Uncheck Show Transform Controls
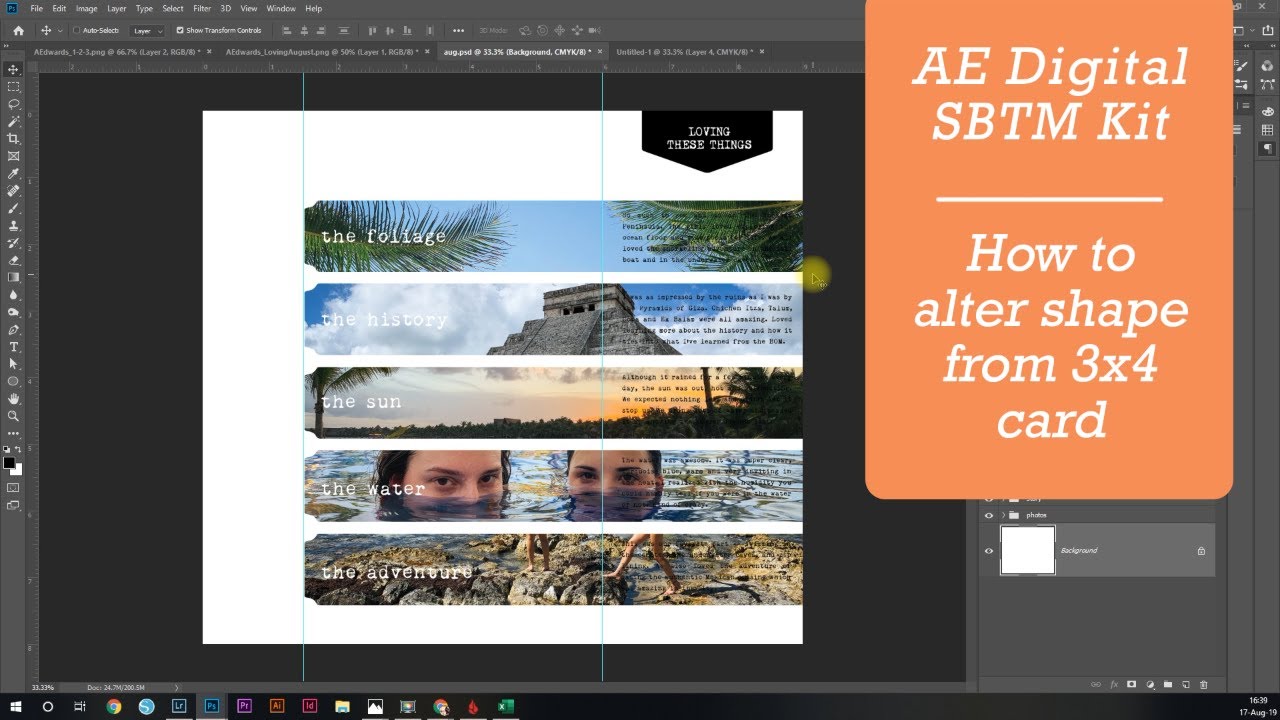 point(180,30)
